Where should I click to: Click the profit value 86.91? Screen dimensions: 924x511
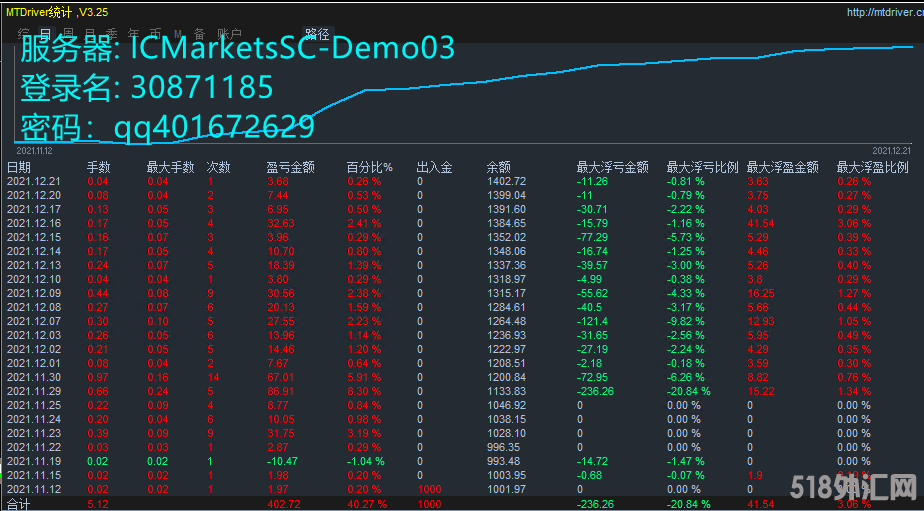(x=280, y=391)
